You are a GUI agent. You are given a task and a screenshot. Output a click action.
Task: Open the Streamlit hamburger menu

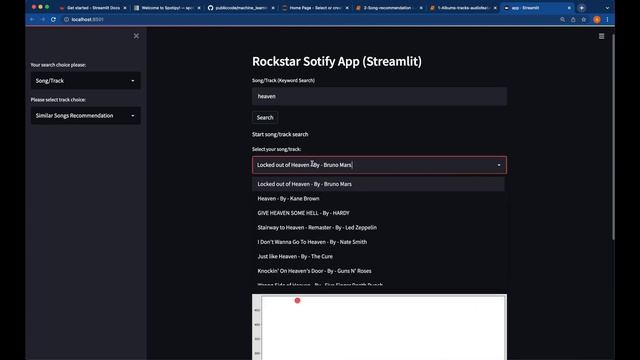601,36
